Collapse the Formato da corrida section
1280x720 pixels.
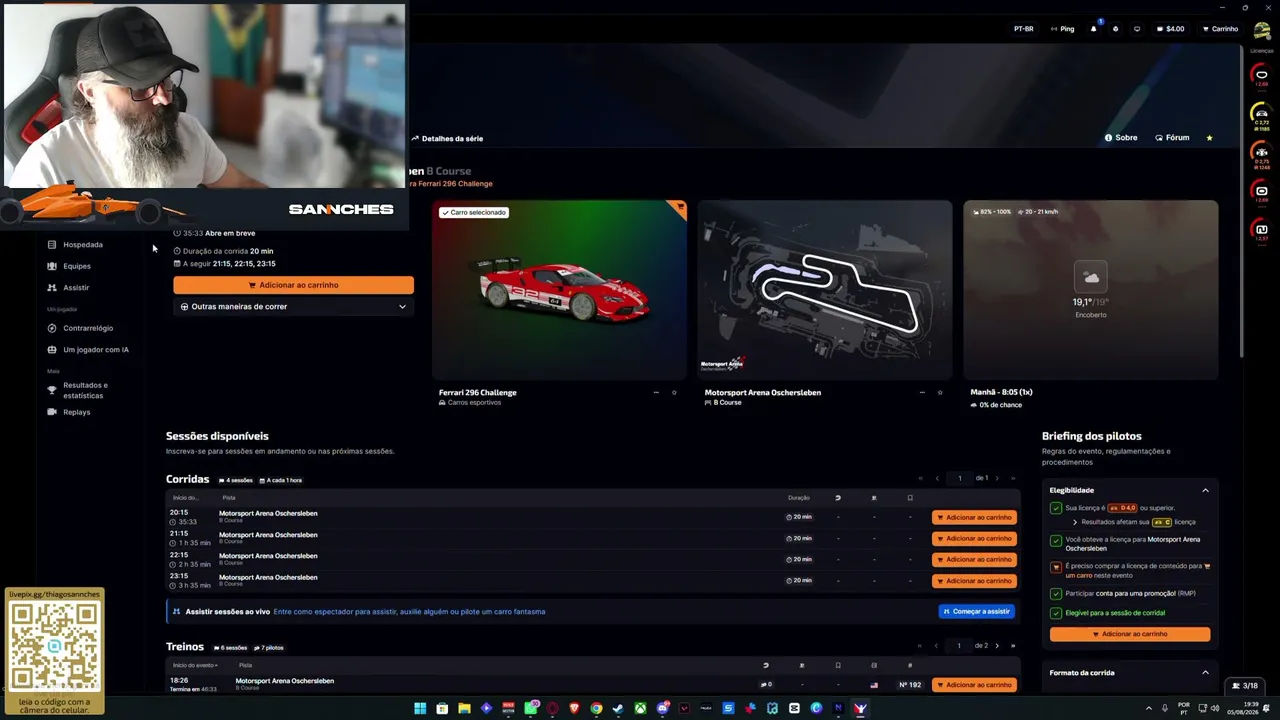coord(1205,673)
